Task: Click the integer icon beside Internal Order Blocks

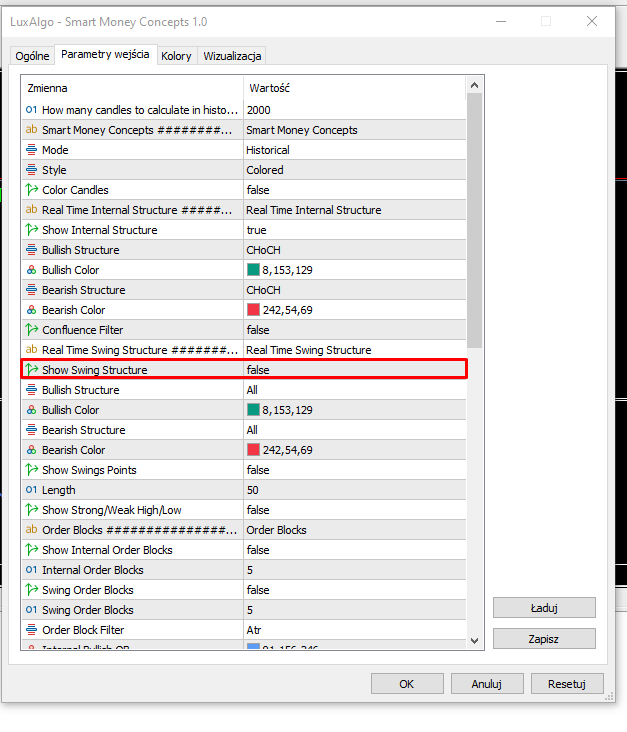Action: coord(31,570)
